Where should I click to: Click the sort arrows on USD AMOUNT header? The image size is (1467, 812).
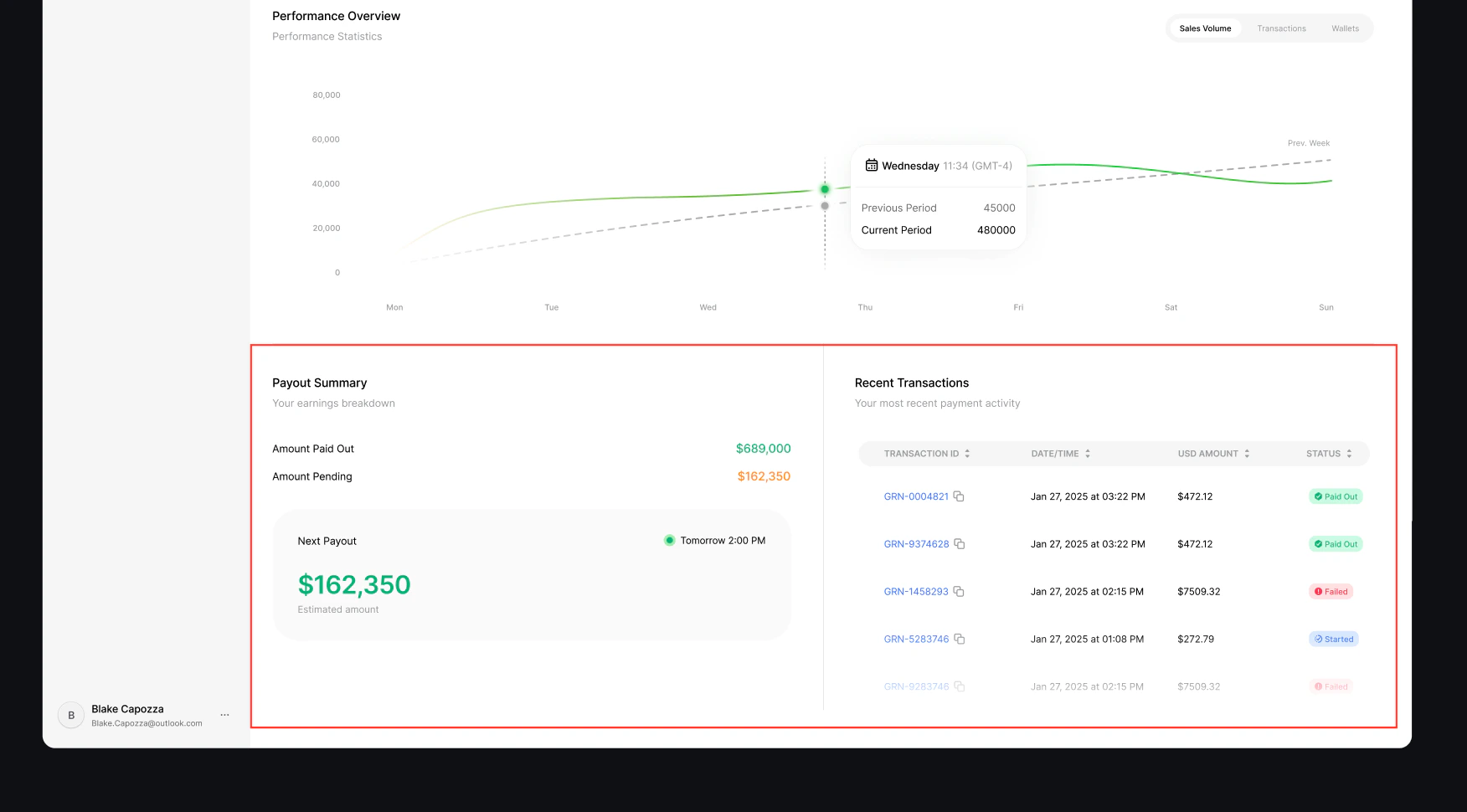pyautogui.click(x=1246, y=453)
